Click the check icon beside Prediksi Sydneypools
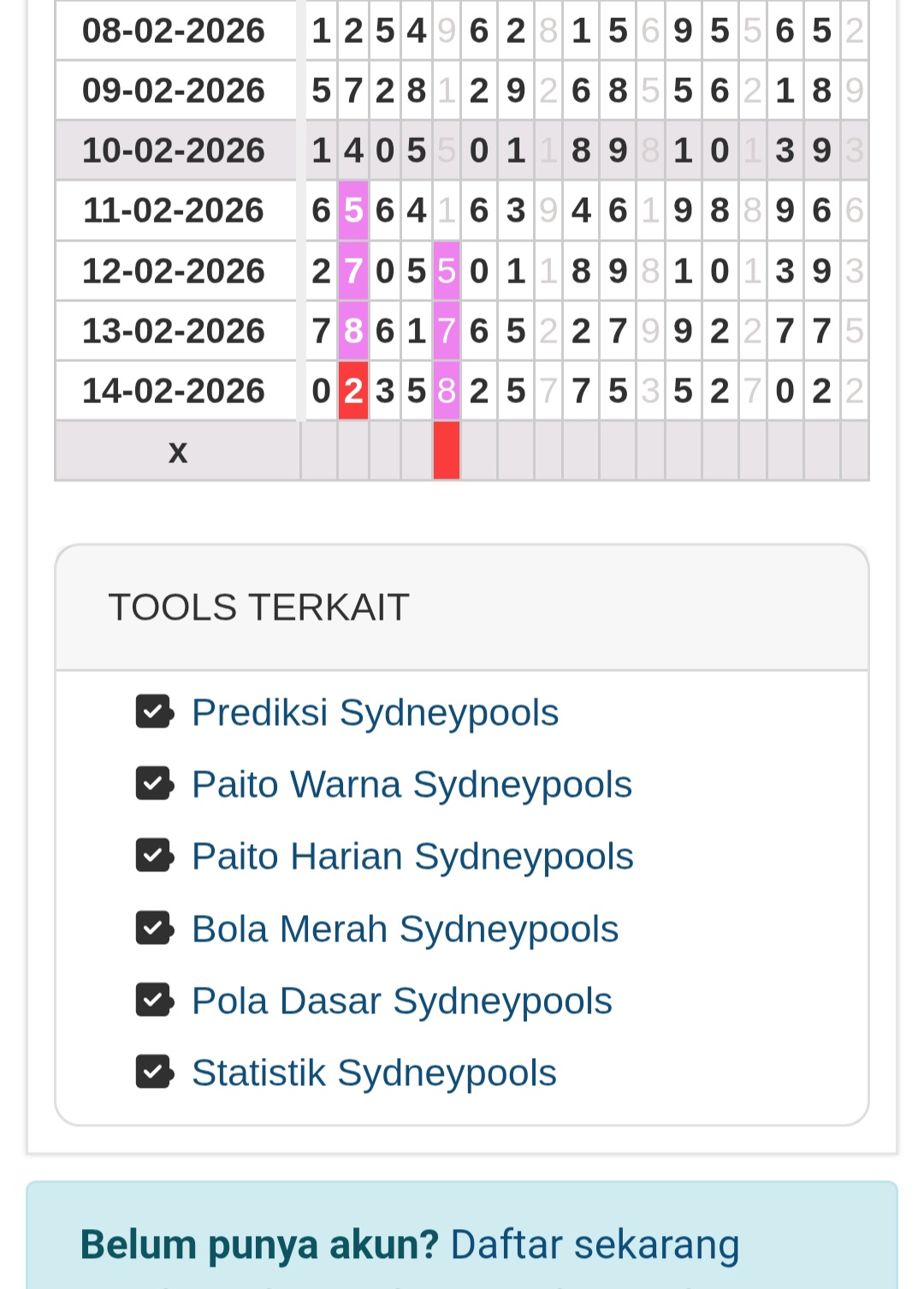 [x=154, y=711]
